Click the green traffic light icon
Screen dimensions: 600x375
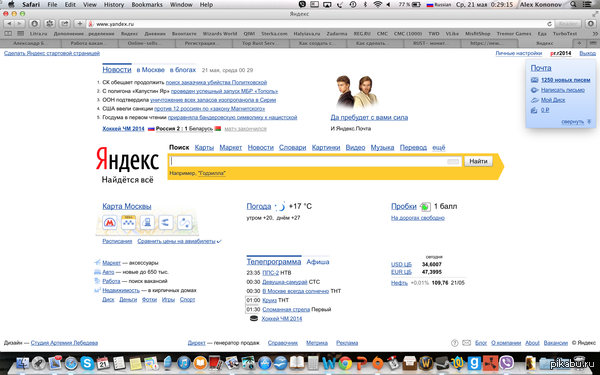pyautogui.click(x=425, y=207)
